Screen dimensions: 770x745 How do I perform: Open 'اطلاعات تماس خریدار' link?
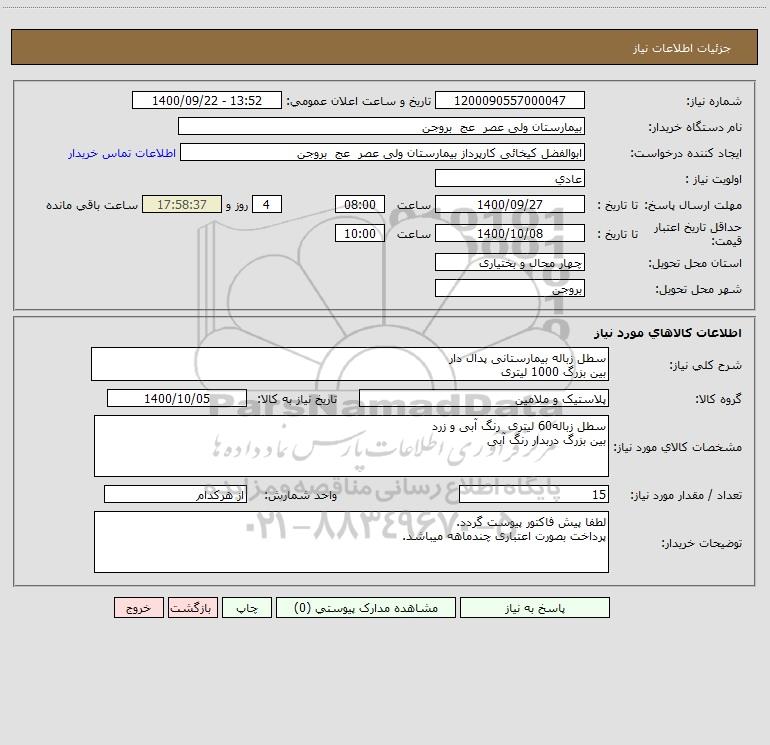point(122,153)
